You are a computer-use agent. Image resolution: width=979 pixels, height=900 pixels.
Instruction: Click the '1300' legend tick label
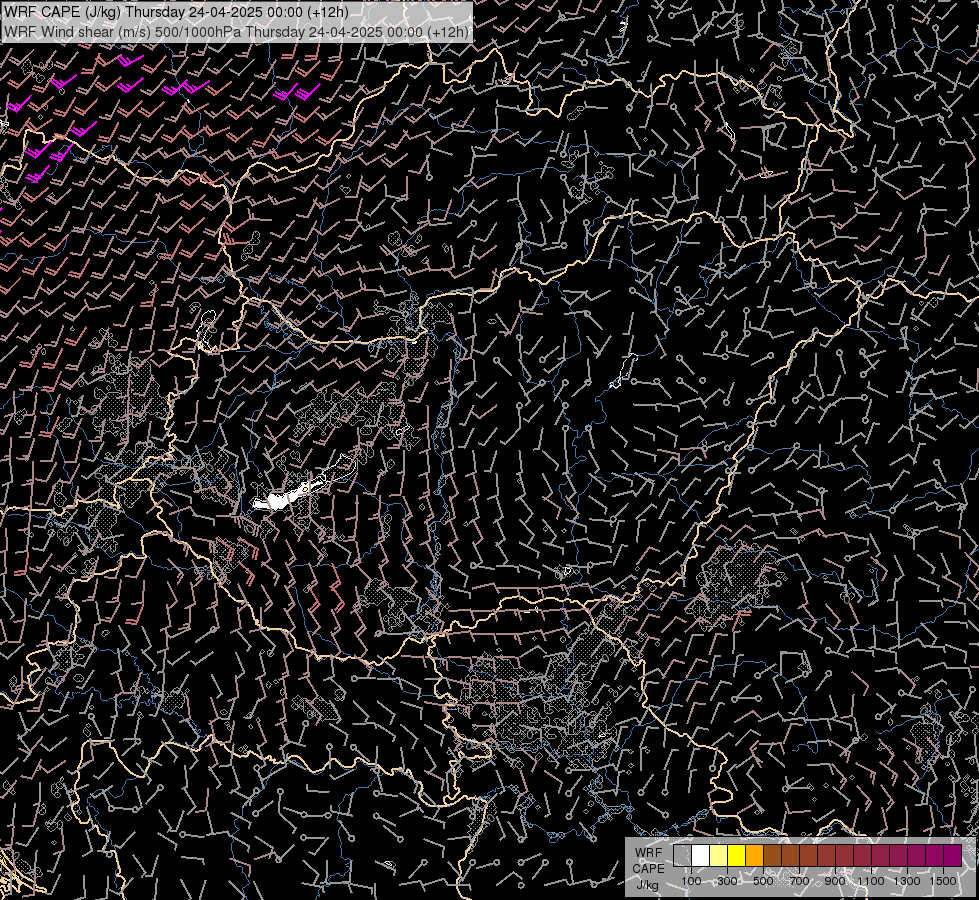pos(907,881)
